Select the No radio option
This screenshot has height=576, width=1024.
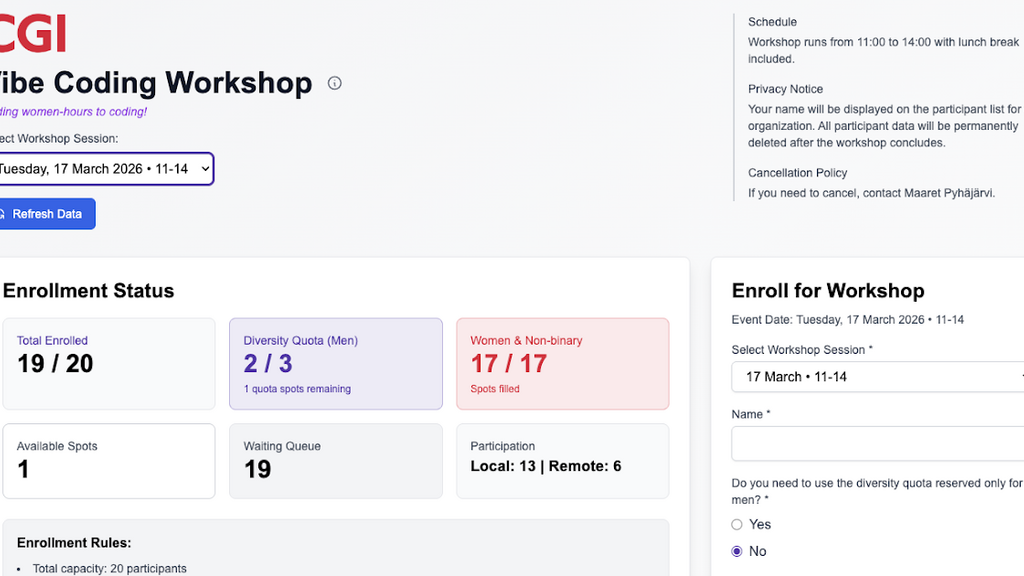click(x=737, y=551)
